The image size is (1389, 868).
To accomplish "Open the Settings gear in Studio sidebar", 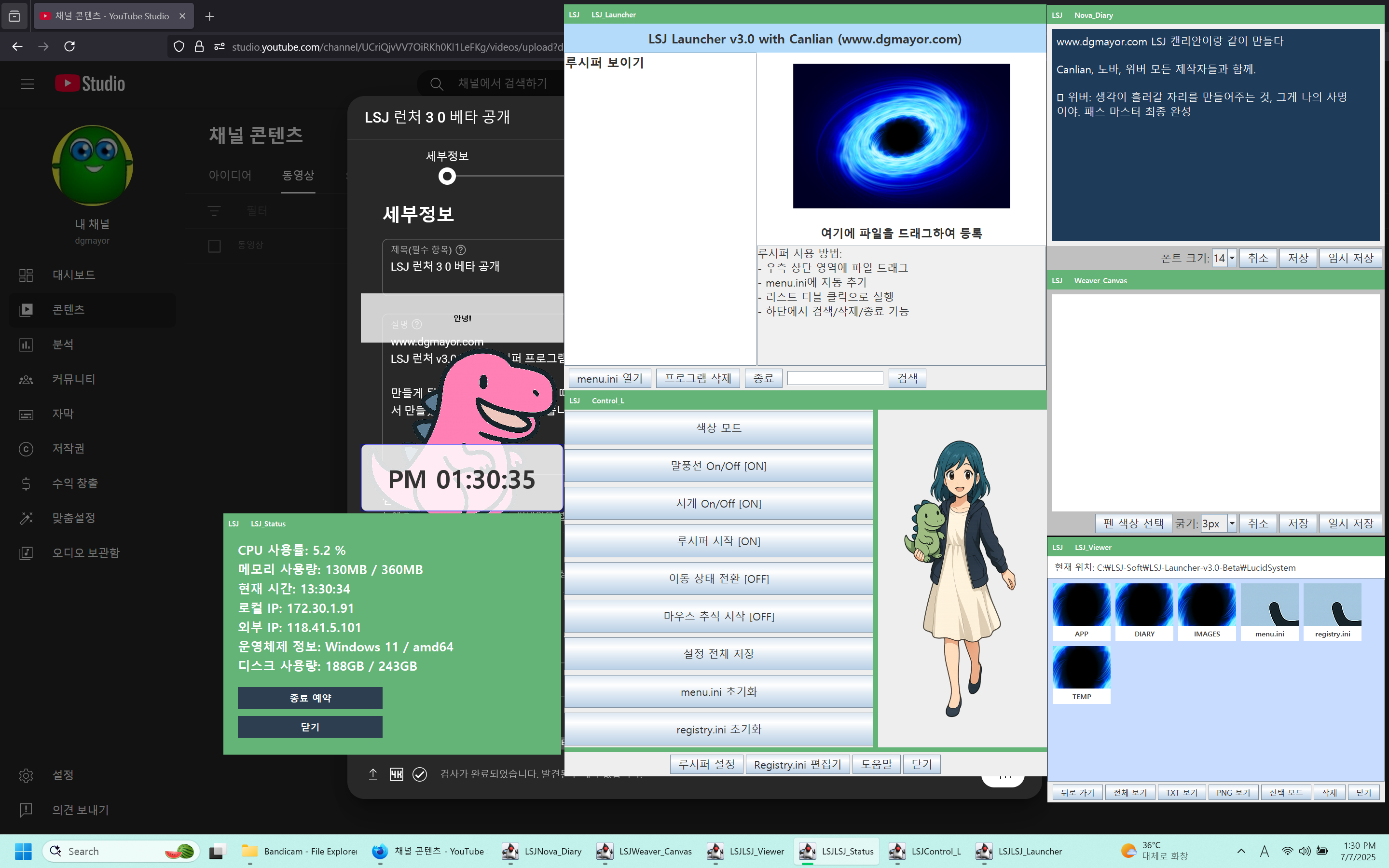I will point(26,775).
